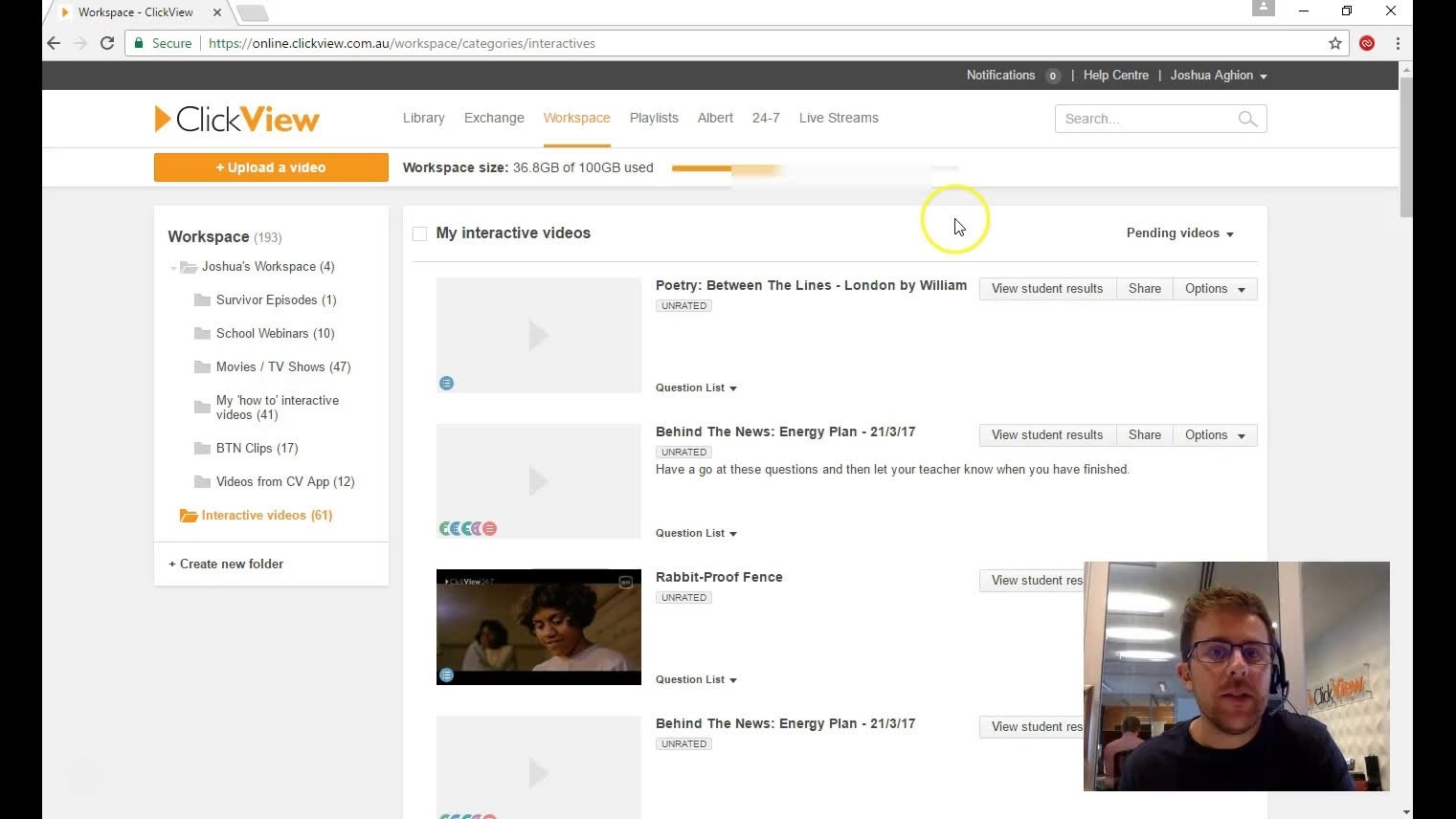This screenshot has height=819, width=1456.
Task: Expand Question List under first Energy Plan video
Action: pos(696,533)
